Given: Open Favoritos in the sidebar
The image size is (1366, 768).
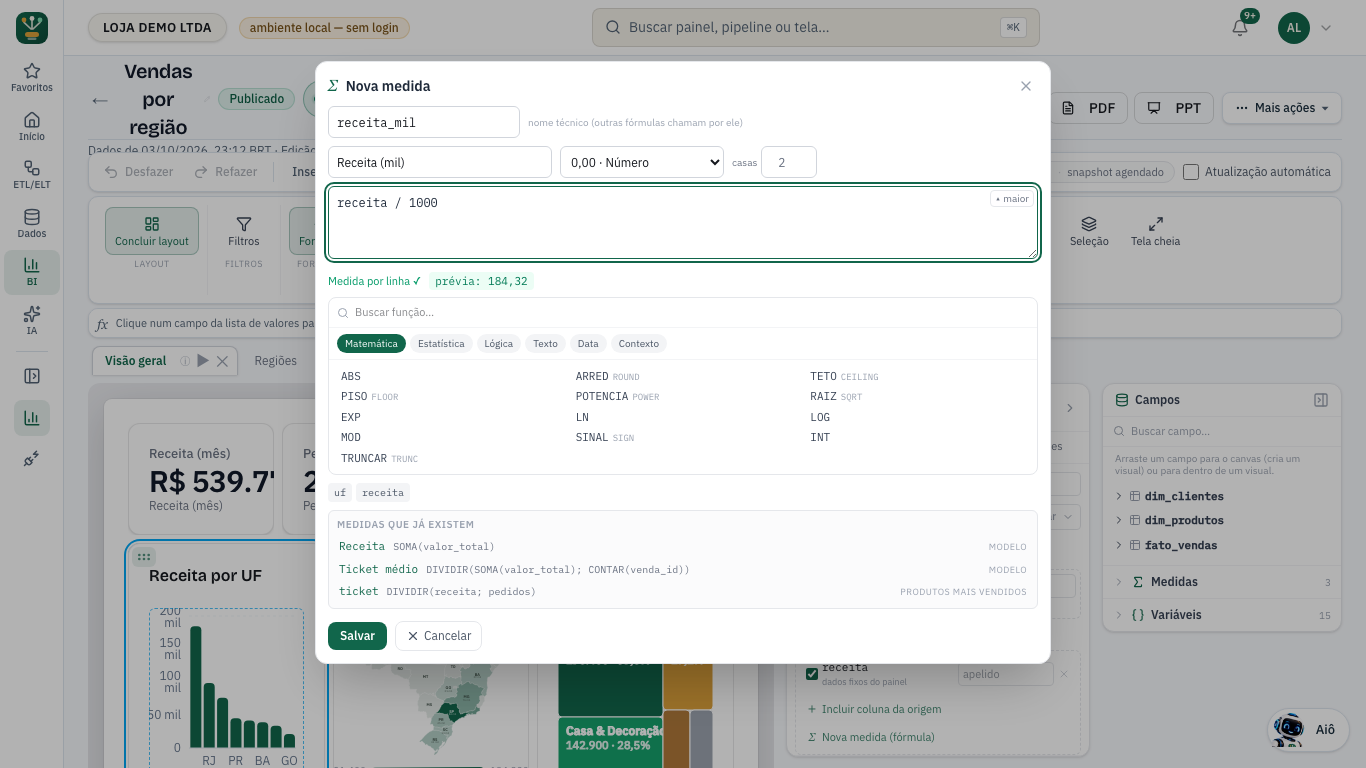Looking at the screenshot, I should (x=32, y=78).
